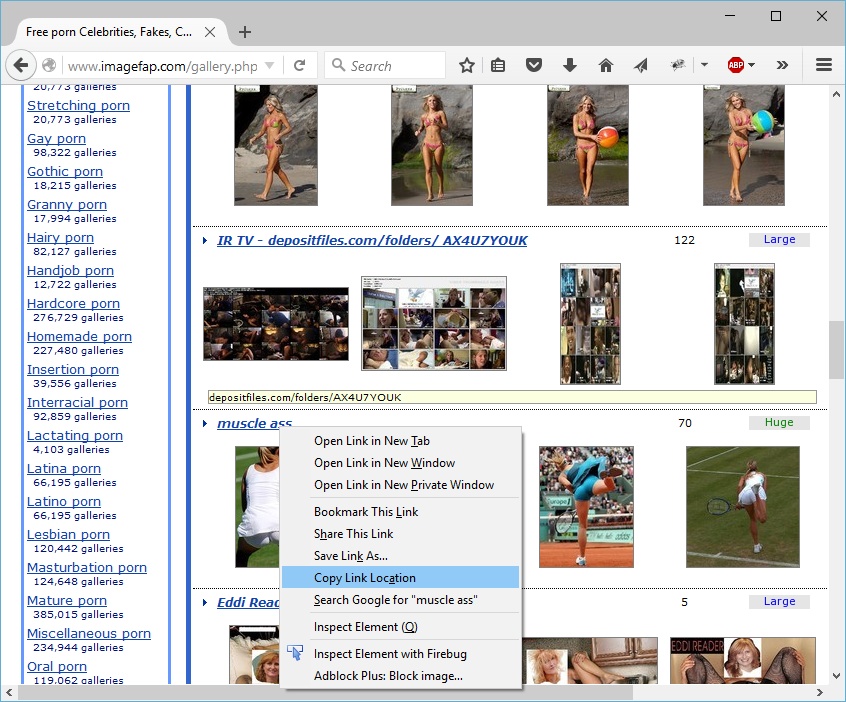Focus the address bar with imagefap.com URL

pos(162,66)
